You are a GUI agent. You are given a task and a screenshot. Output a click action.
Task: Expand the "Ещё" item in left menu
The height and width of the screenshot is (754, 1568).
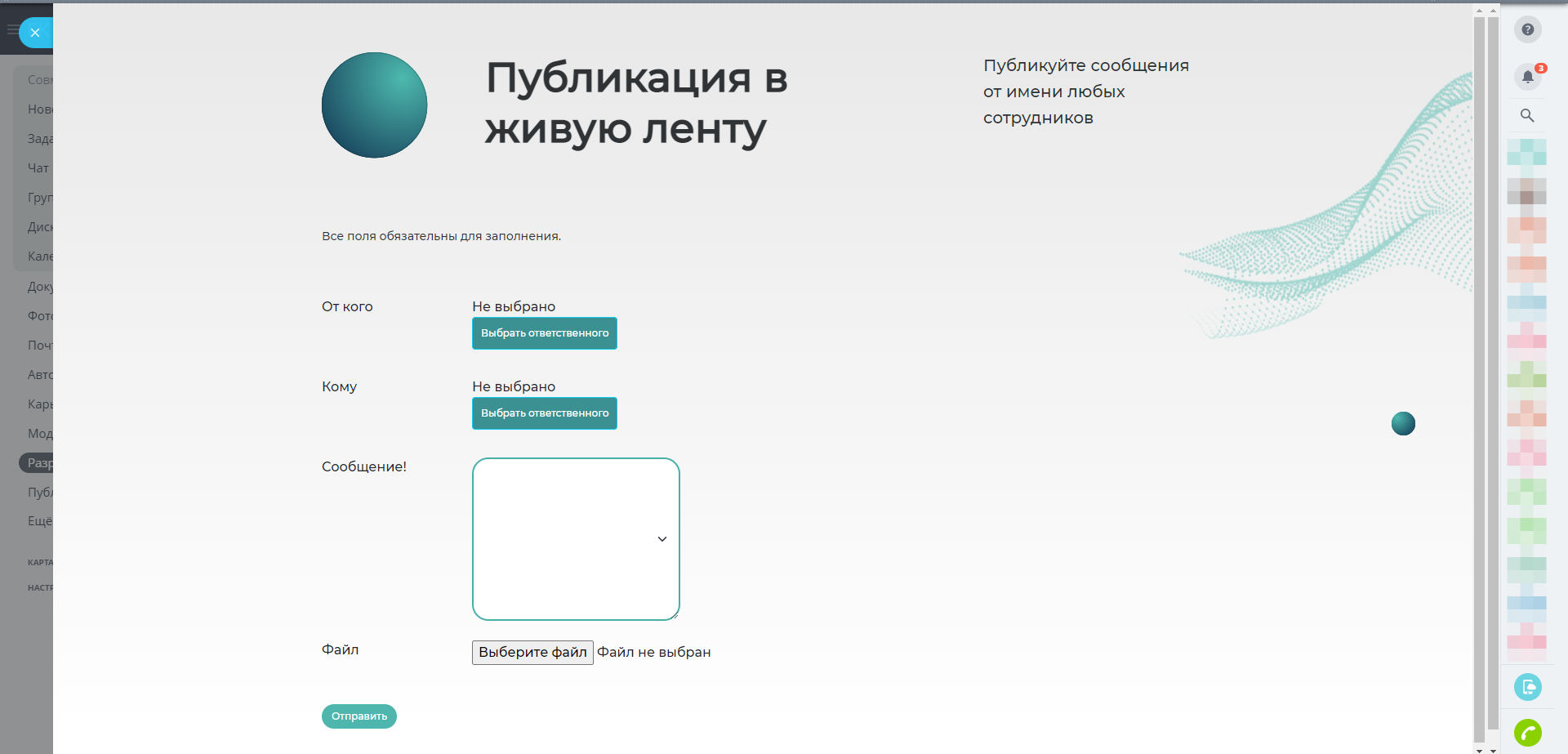click(39, 521)
